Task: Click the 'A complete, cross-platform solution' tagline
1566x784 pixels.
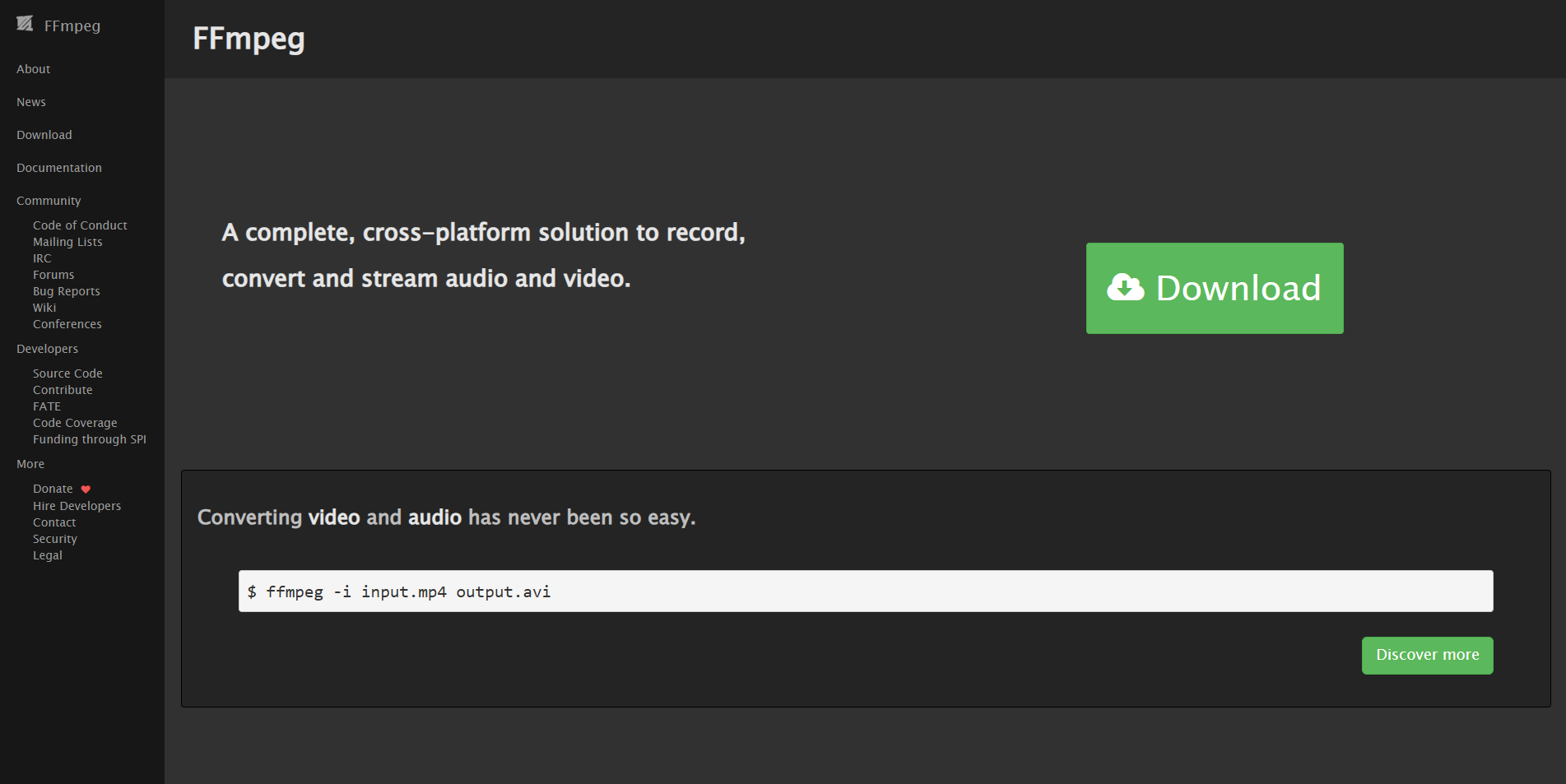Action: (484, 255)
